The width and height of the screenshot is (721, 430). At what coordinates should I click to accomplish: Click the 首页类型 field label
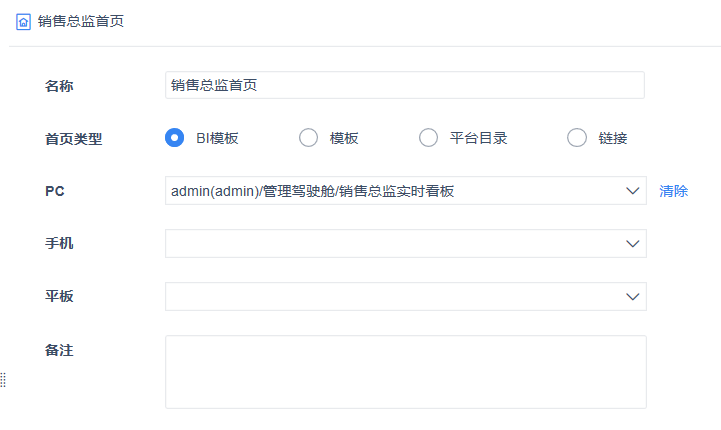tap(74, 139)
